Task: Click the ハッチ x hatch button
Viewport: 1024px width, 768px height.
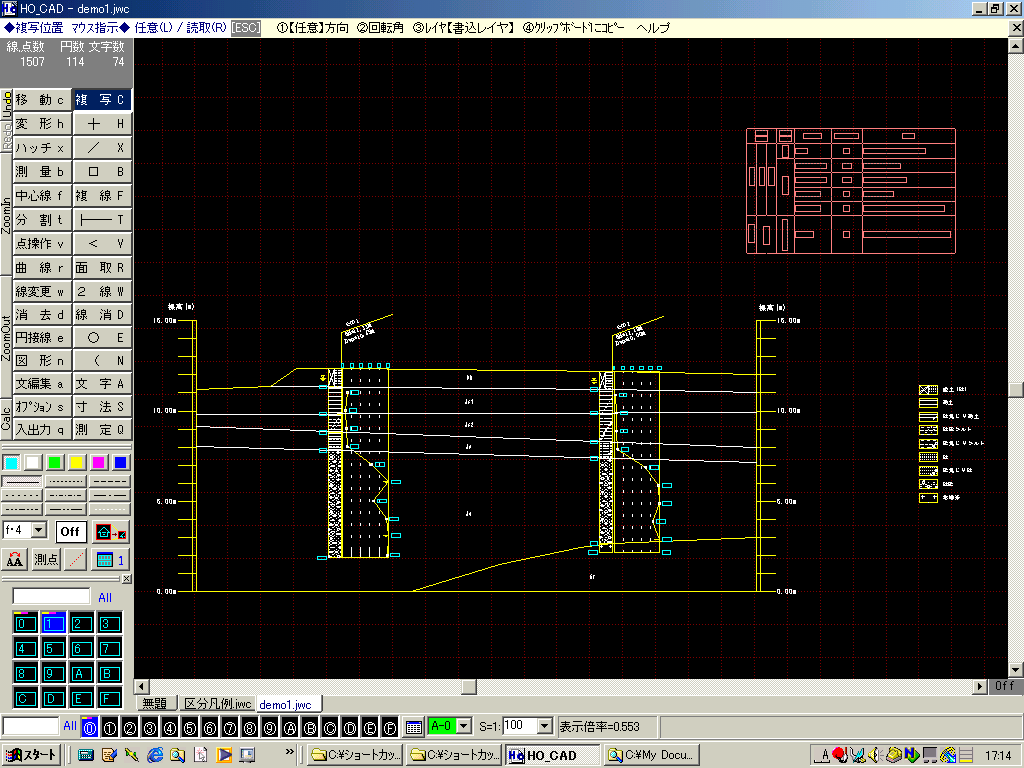Action: coord(42,148)
